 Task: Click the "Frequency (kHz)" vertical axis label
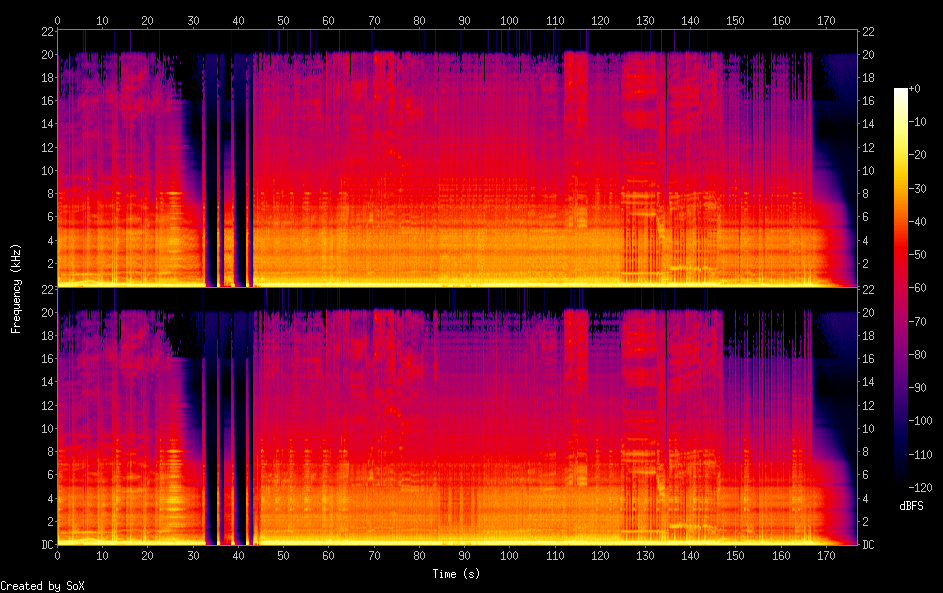[x=16, y=289]
